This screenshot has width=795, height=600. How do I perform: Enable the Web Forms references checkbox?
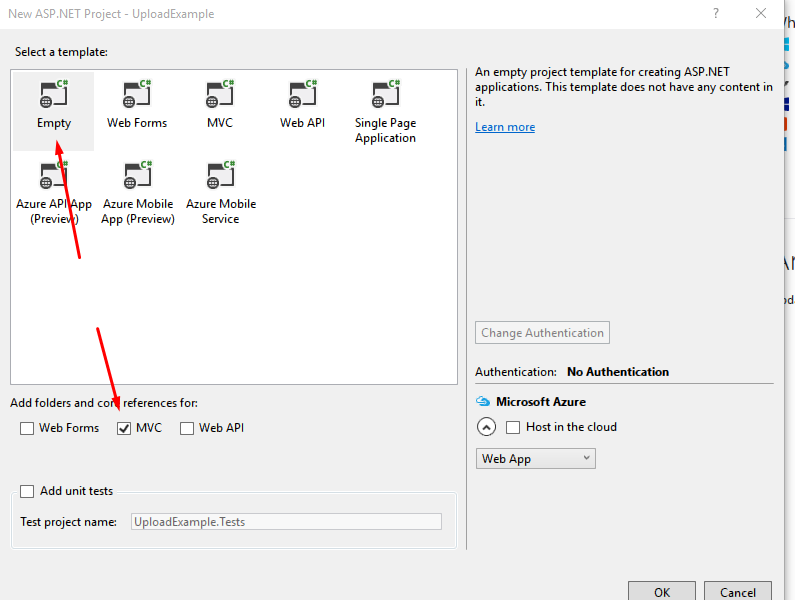(27, 429)
